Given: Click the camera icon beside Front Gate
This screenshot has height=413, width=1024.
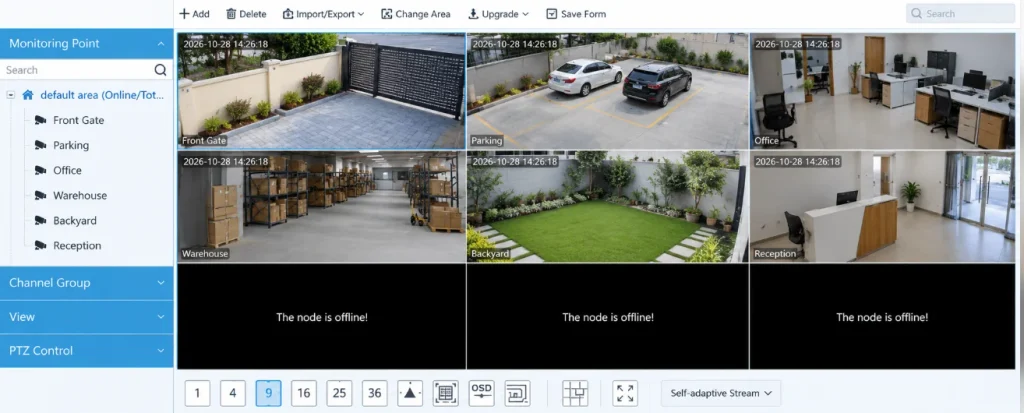Looking at the screenshot, I should [40, 120].
